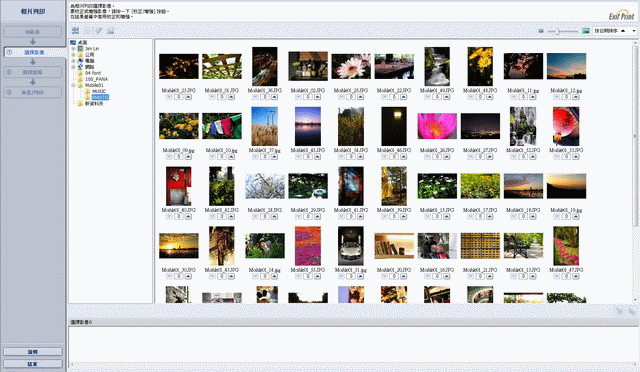Select the Mobile01_10.jpg flags thumbnail

point(222,126)
